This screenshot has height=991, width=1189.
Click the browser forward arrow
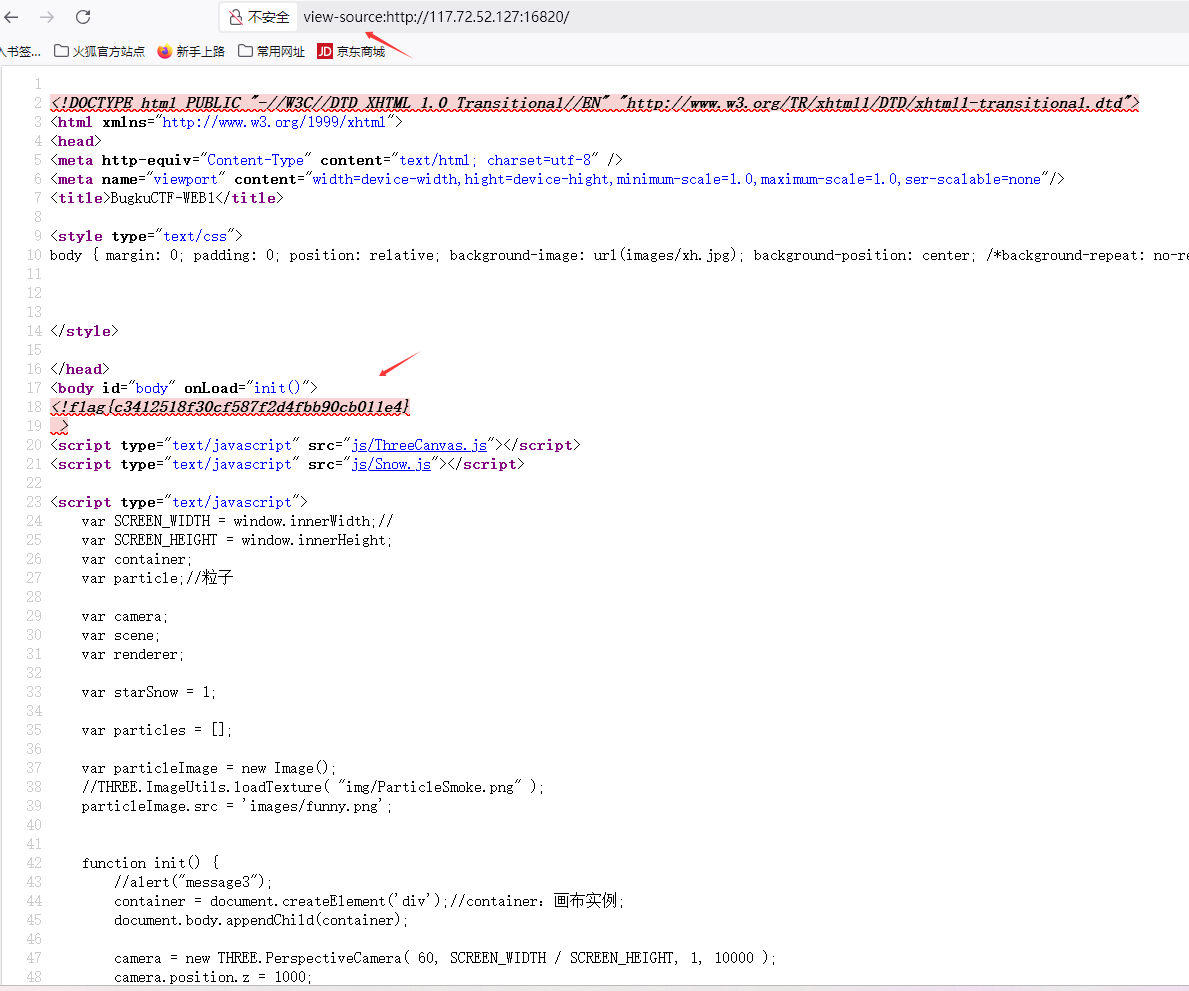pos(47,17)
